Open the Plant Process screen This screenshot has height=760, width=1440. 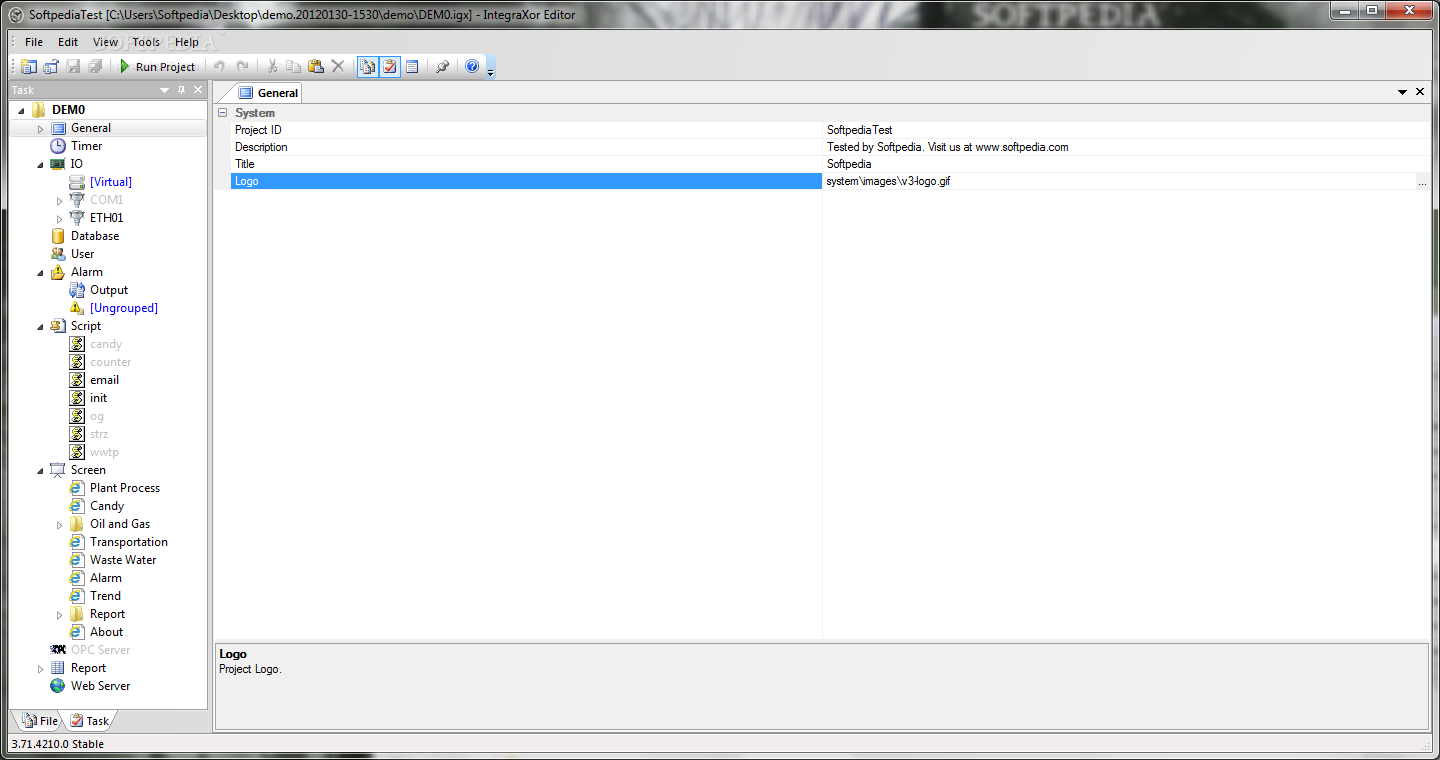(x=125, y=488)
